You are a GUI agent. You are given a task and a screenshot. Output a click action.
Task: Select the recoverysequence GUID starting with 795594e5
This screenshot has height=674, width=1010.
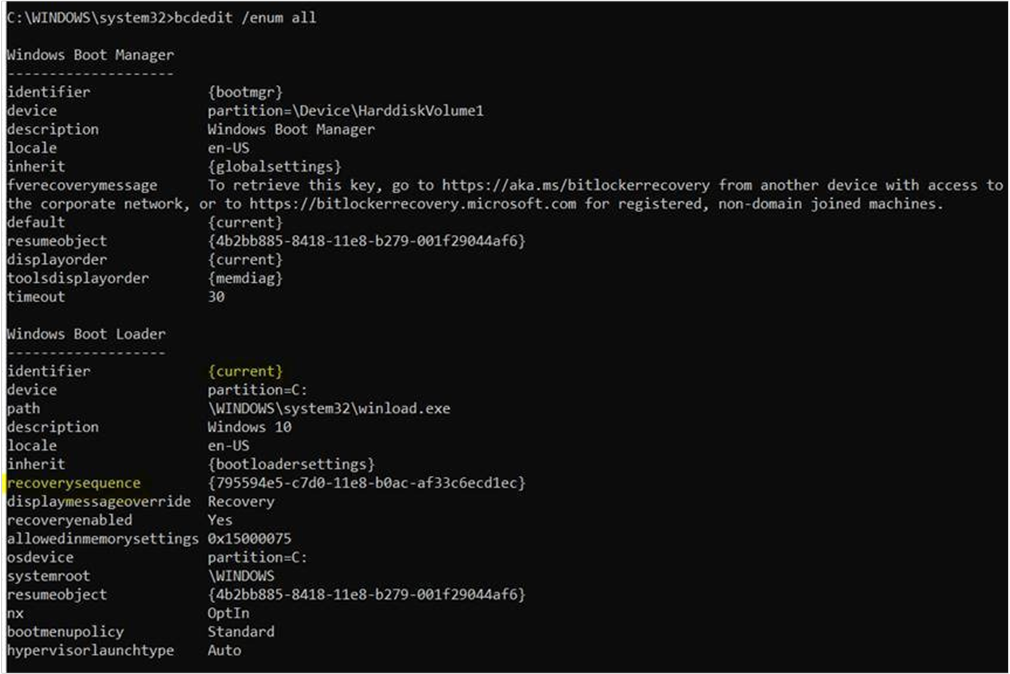366,483
